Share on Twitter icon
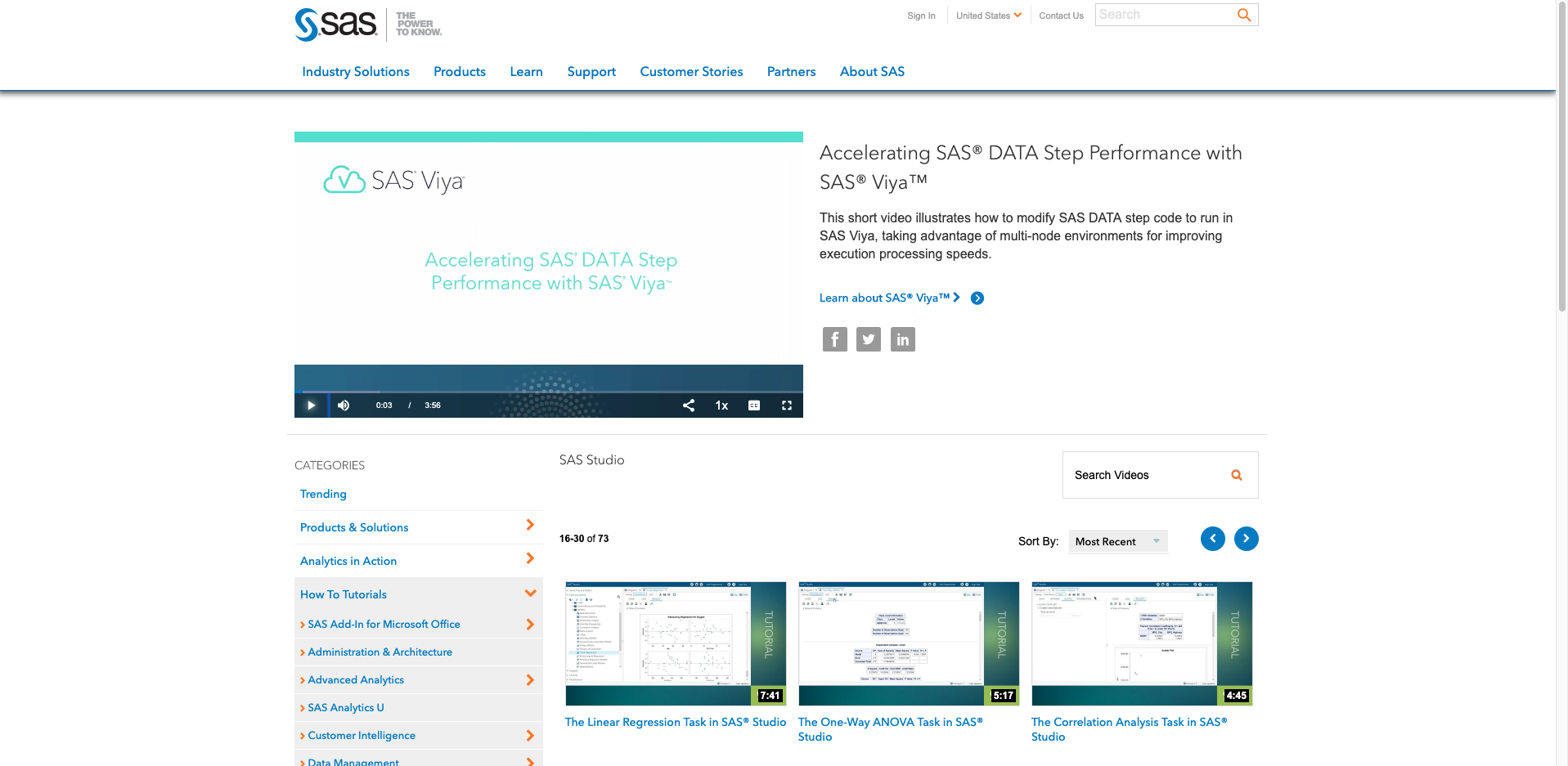The height and width of the screenshot is (766, 1568). [x=869, y=339]
